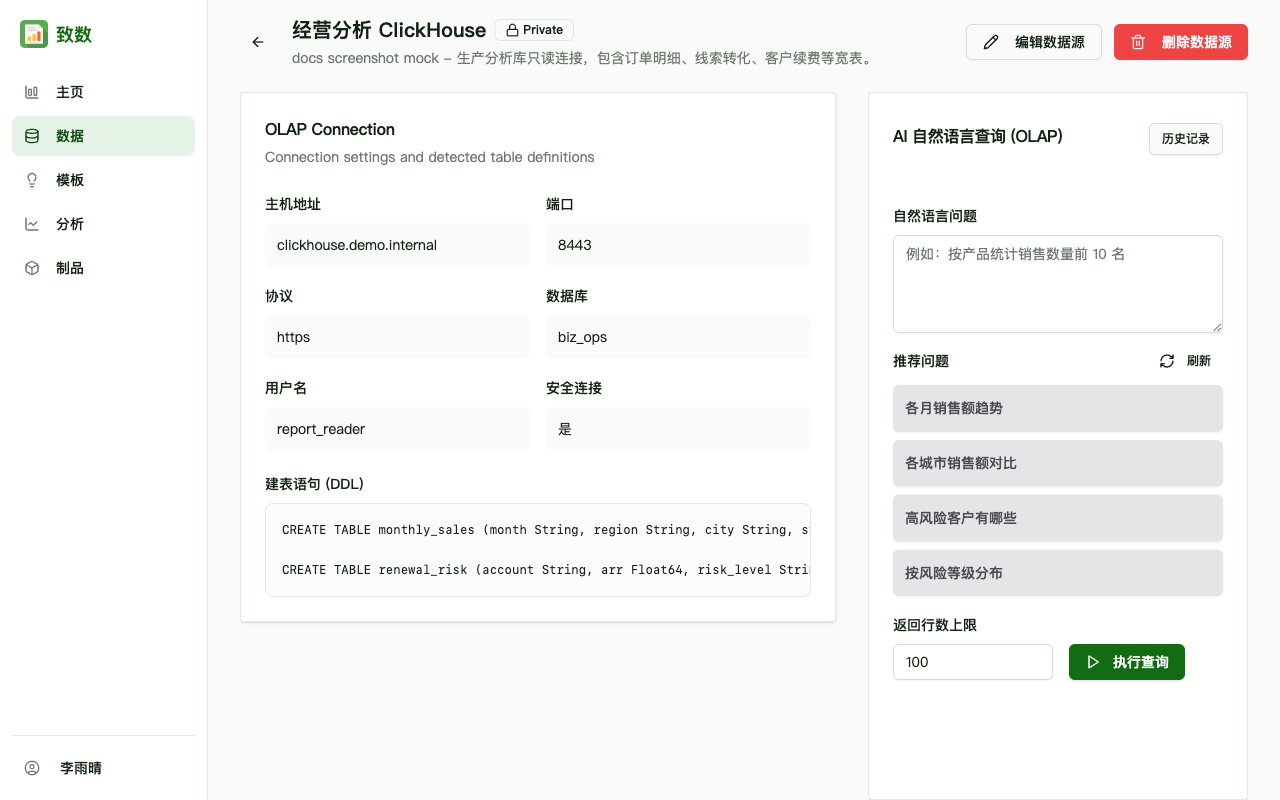Open the 制品 menu item
The height and width of the screenshot is (800, 1280).
click(103, 268)
